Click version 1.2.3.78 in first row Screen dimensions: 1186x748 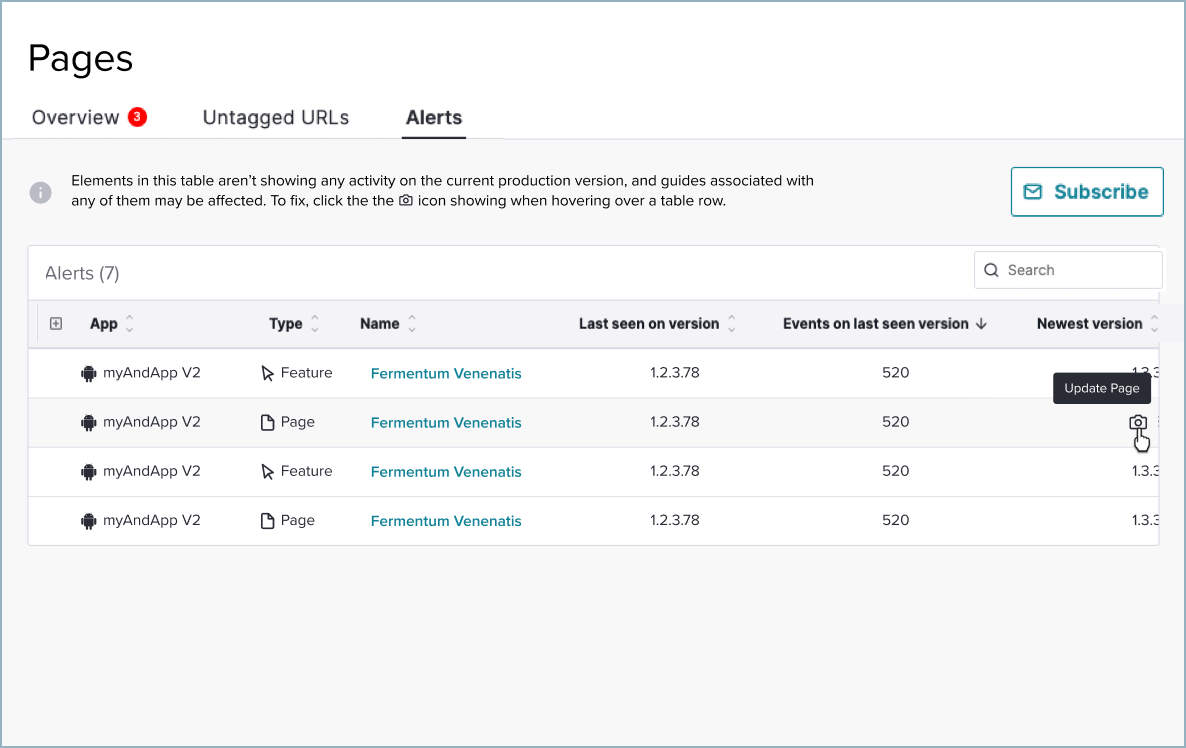coord(675,372)
